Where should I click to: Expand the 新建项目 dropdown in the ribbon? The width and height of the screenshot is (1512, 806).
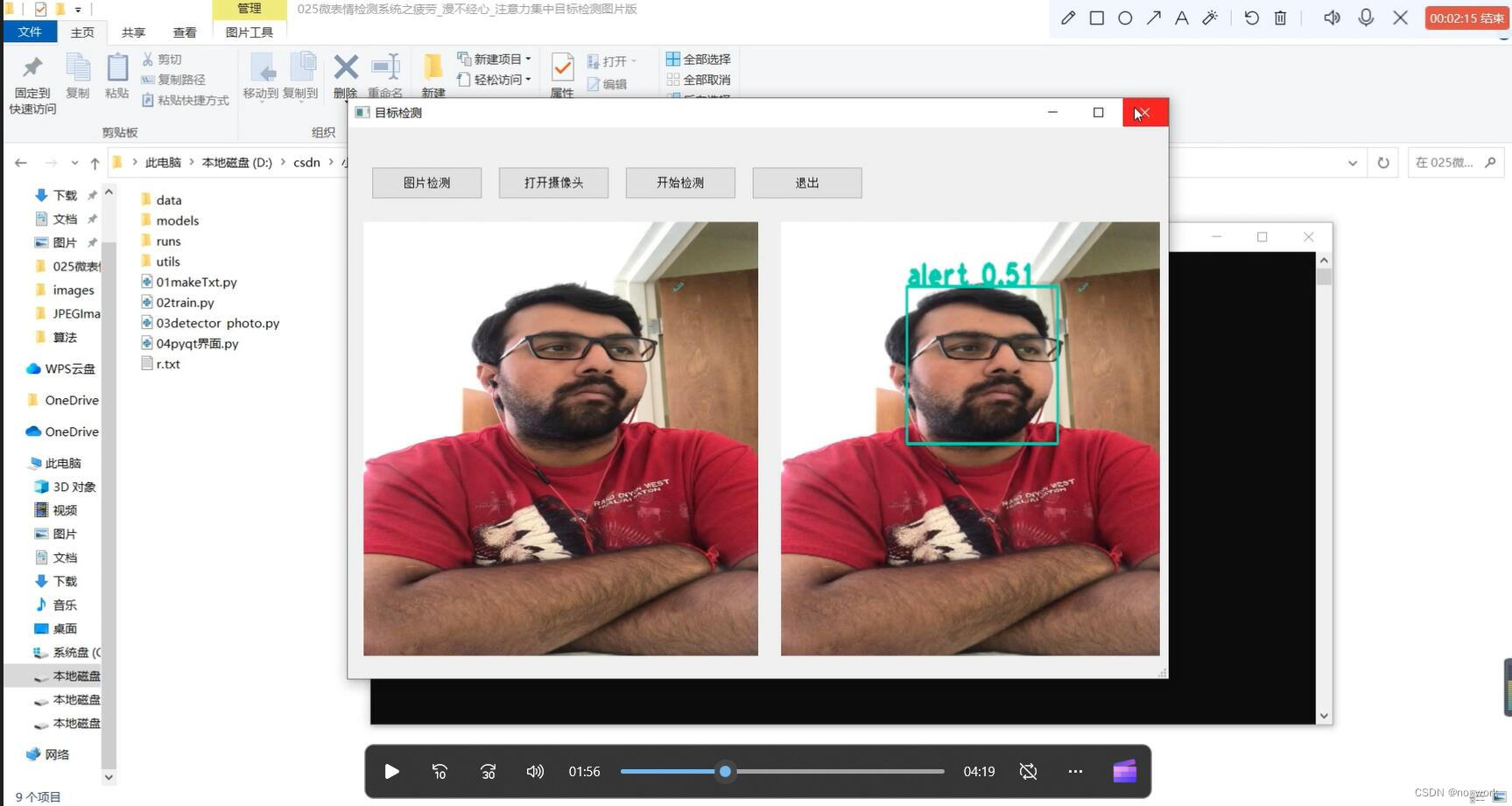point(530,59)
